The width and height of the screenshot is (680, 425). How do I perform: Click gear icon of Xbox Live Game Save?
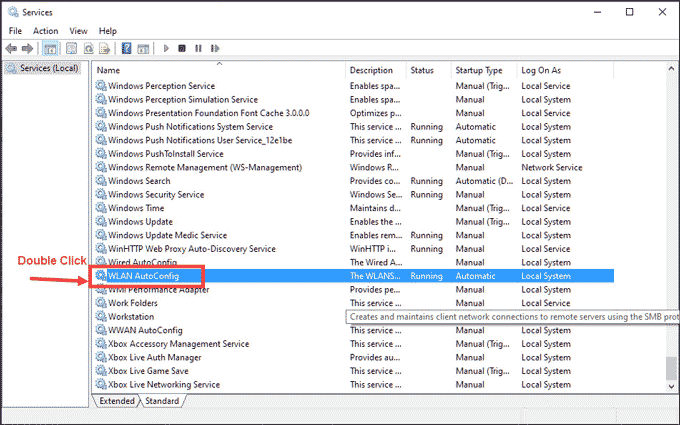click(101, 370)
